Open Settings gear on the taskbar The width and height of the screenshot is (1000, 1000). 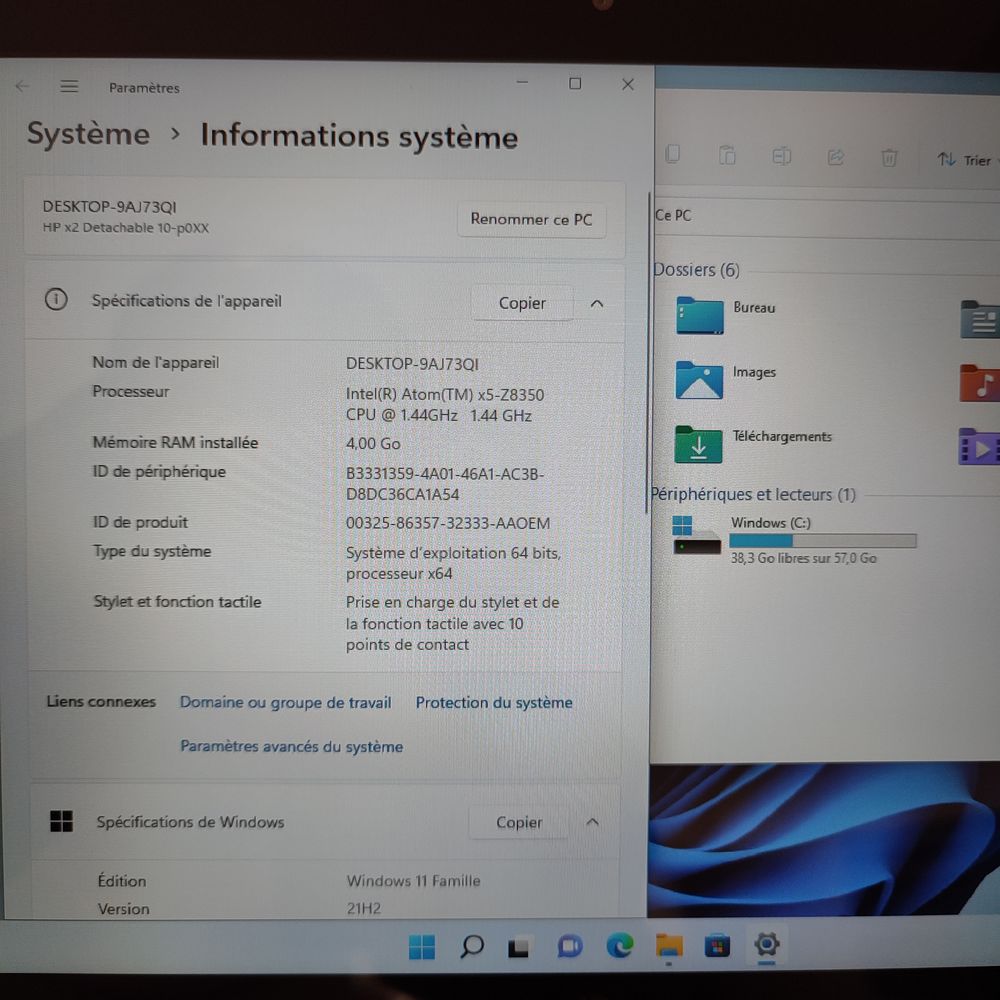coord(767,944)
